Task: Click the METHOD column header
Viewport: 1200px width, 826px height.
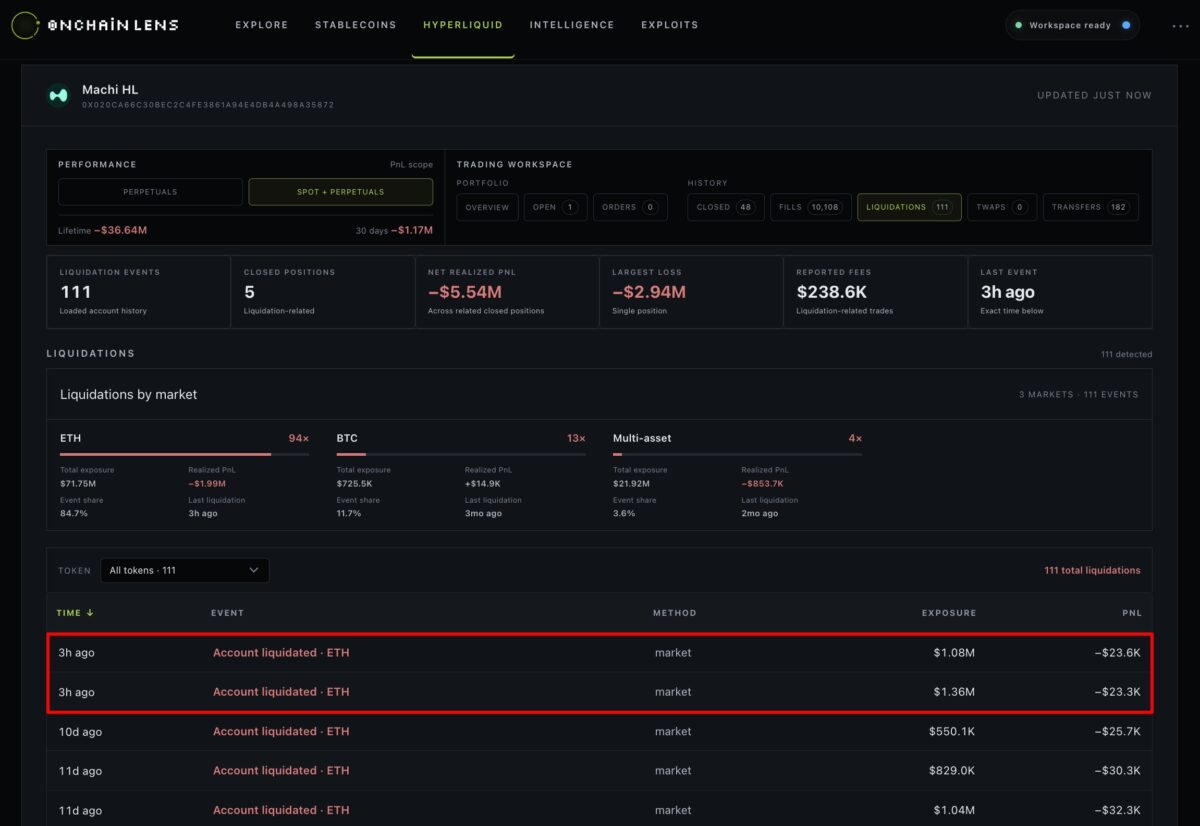Action: pos(674,613)
